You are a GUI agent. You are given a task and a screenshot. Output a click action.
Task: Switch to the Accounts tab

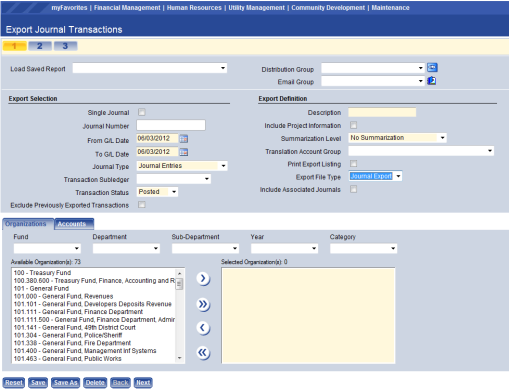pyautogui.click(x=74, y=224)
